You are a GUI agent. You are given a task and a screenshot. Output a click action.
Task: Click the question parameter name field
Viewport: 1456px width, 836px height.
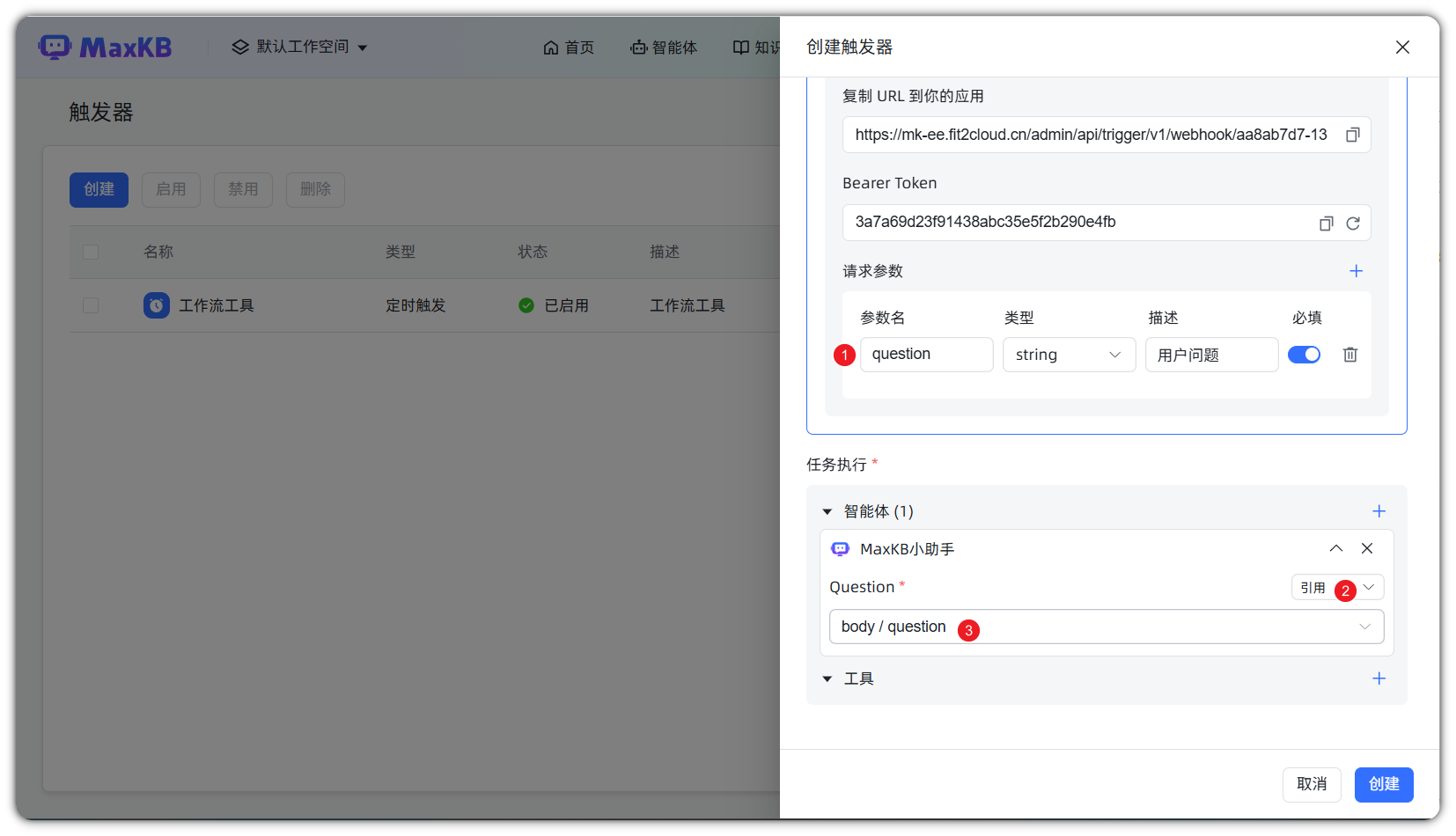pyautogui.click(x=926, y=355)
